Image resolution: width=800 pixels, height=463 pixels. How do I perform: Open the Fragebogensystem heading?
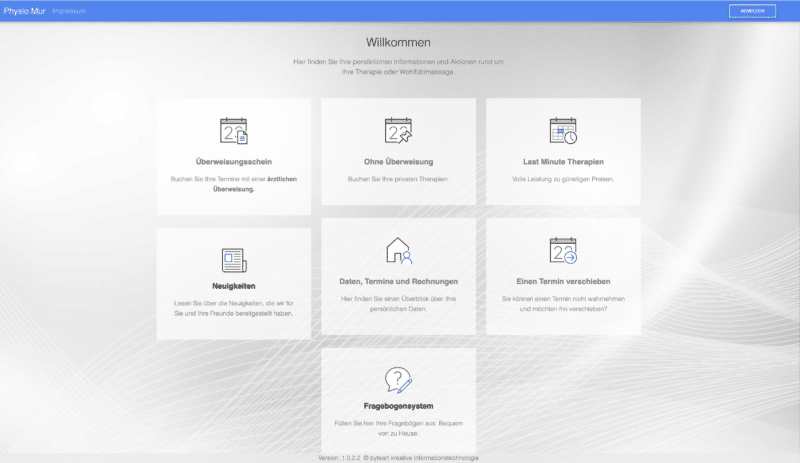(x=398, y=406)
